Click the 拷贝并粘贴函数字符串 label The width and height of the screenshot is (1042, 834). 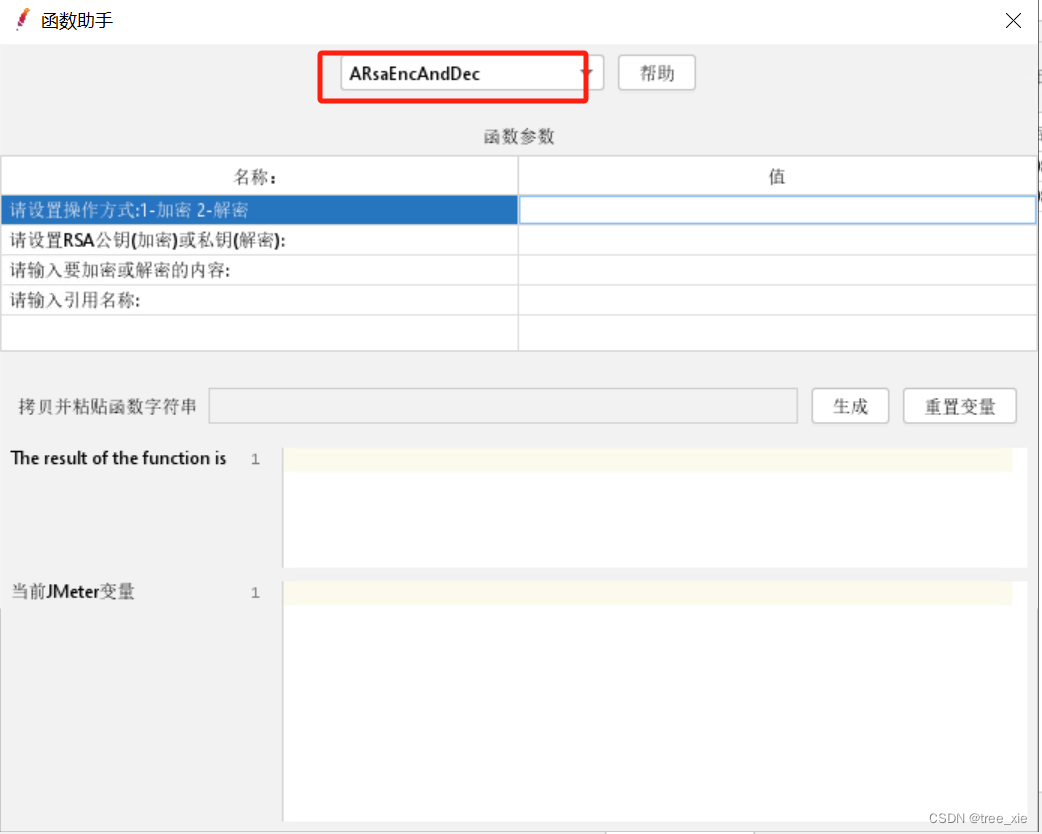(107, 406)
